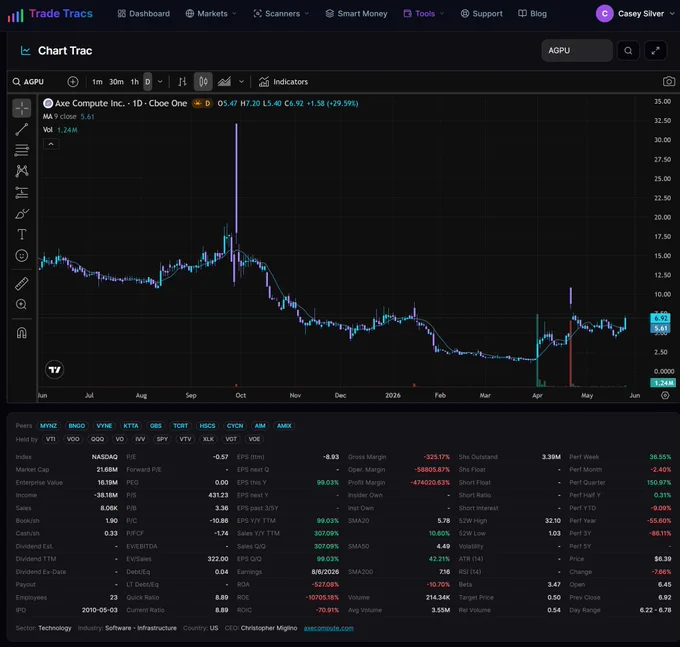Click the Vol 1.24M indicator label
680x647 pixels.
[60, 130]
